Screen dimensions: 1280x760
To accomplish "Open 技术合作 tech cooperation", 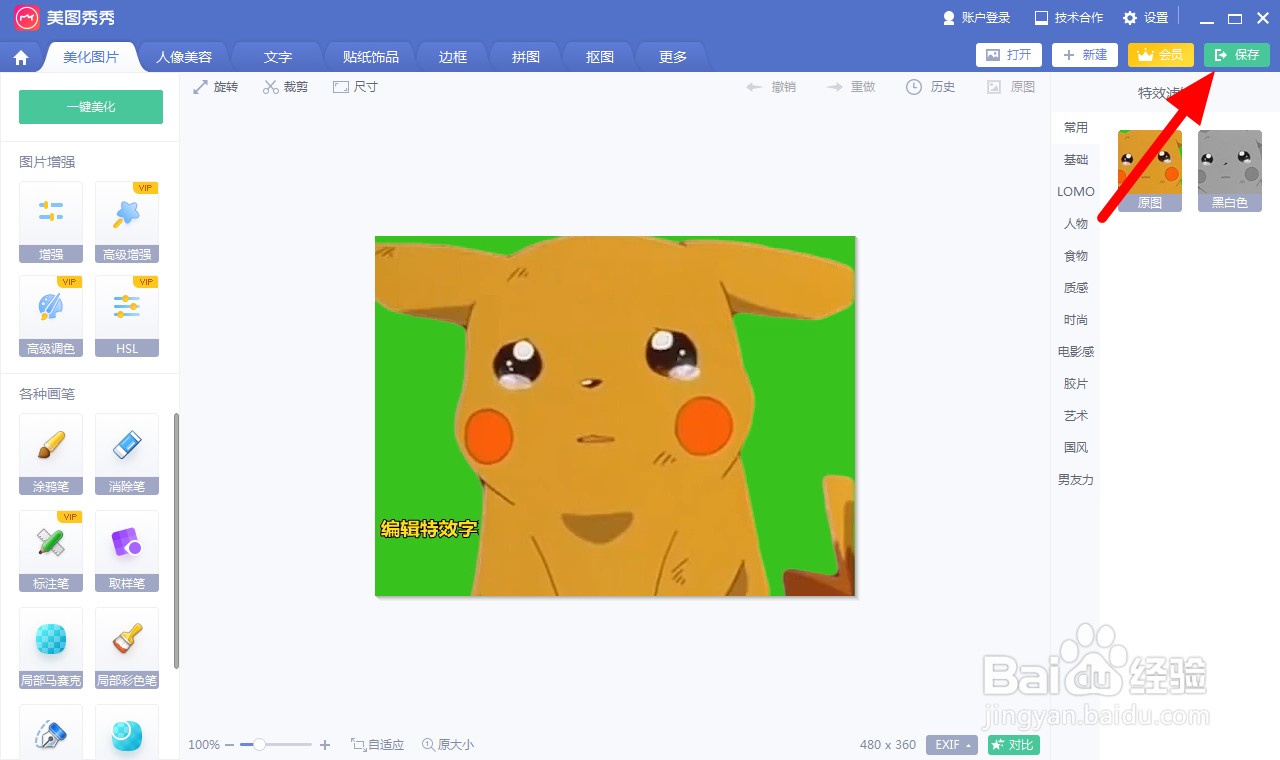I will [1069, 18].
